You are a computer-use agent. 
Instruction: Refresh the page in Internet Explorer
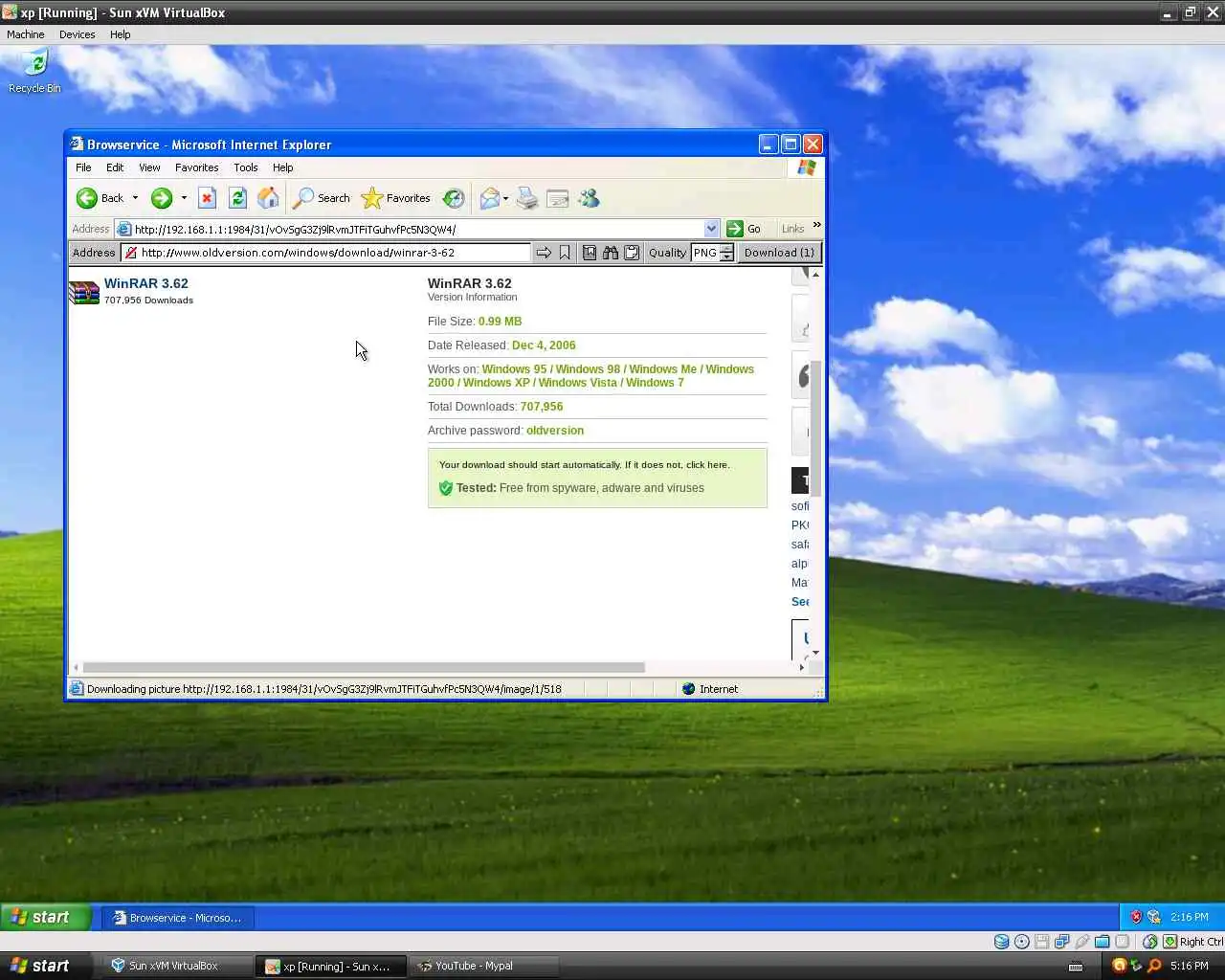pos(237,198)
